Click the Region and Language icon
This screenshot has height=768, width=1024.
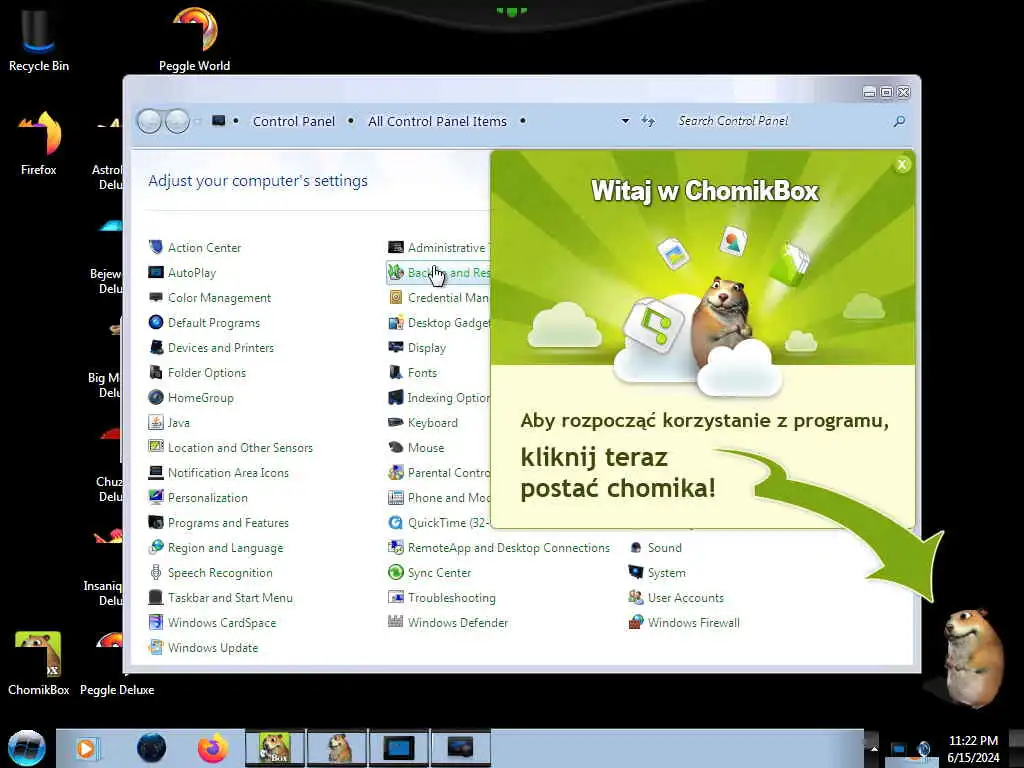tap(155, 547)
